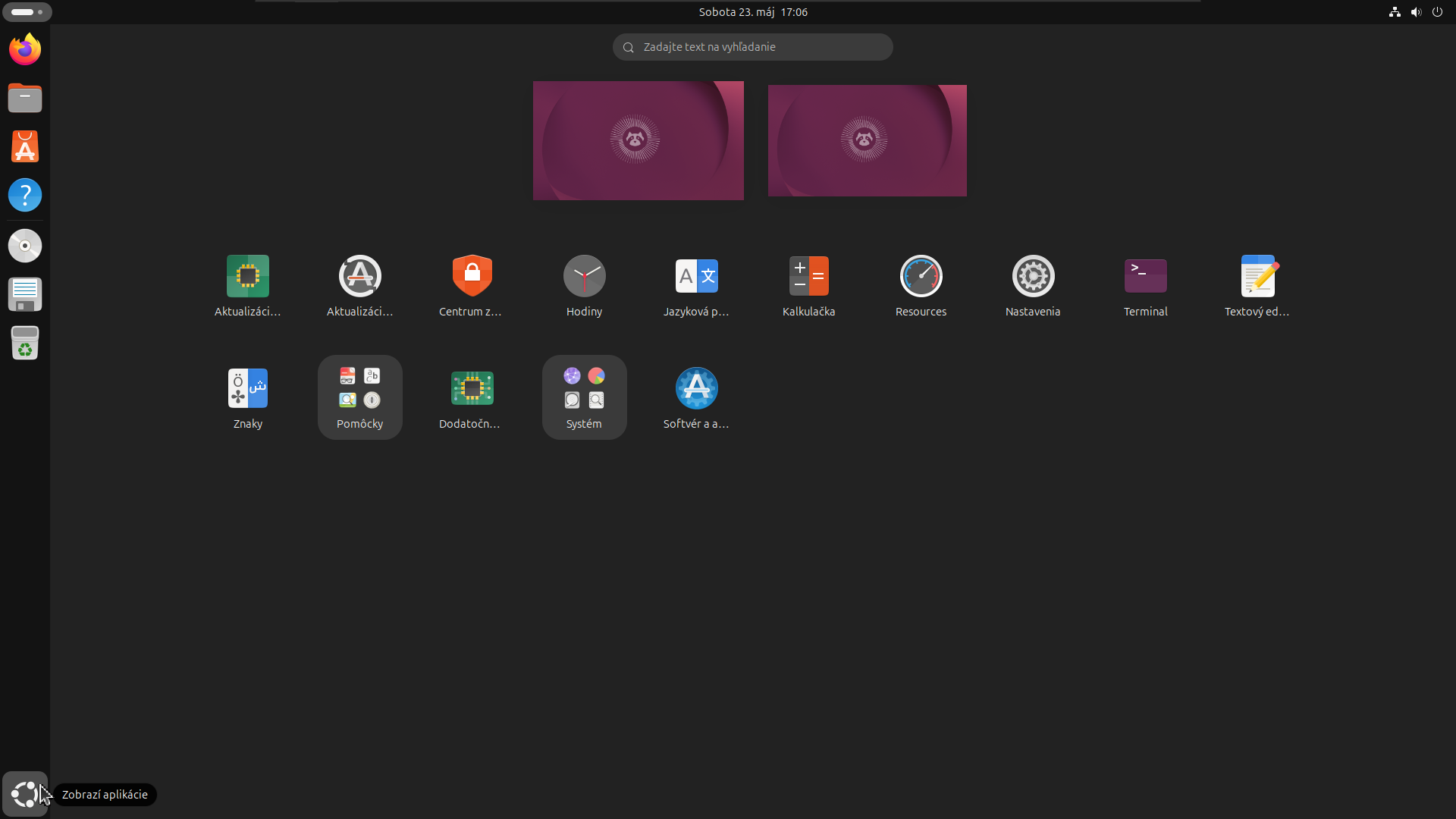Screen dimensions: 1456x819
Task: Click the disc media icon in dock
Action: coord(25,246)
